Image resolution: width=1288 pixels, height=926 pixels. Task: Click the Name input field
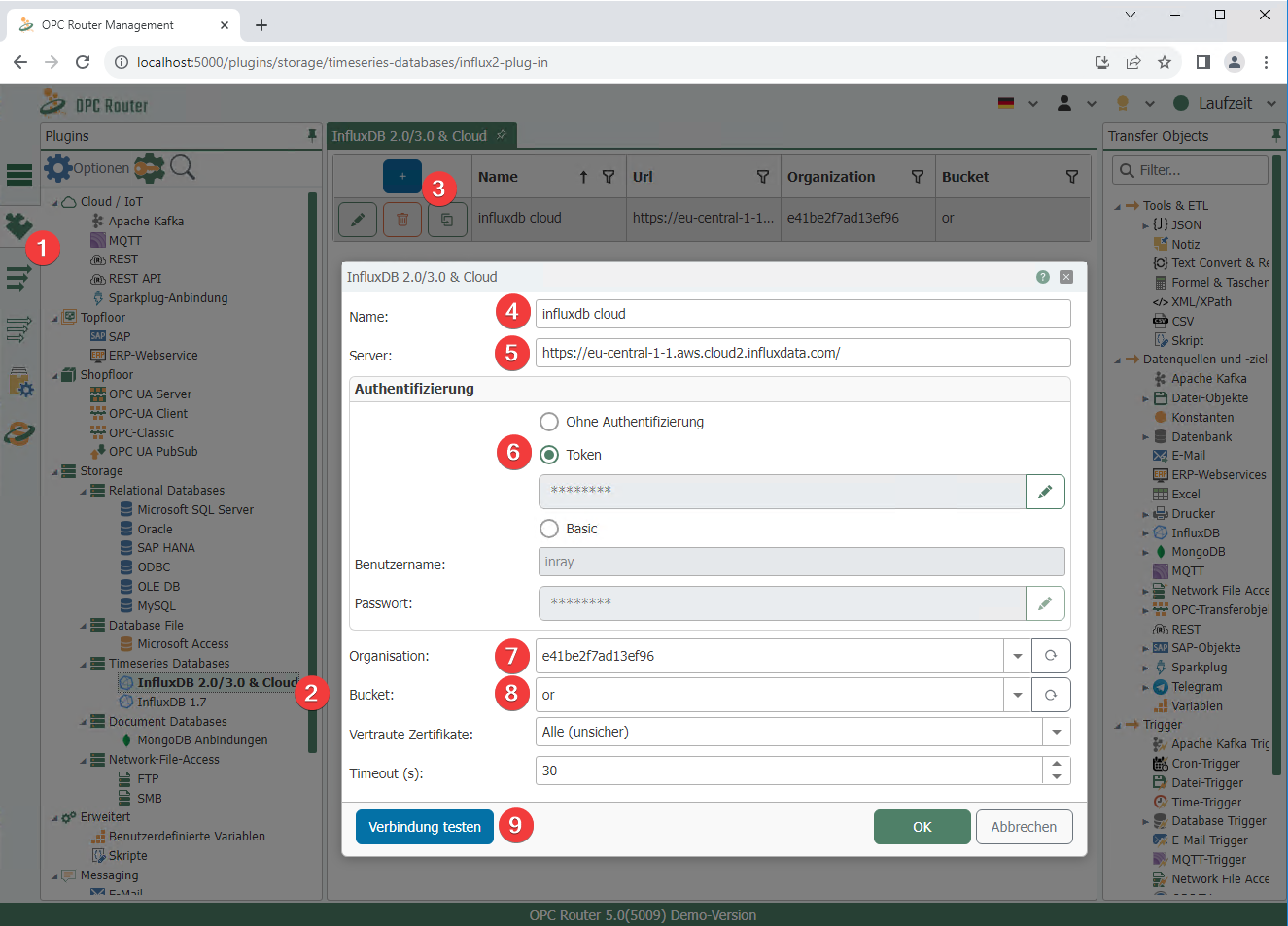coord(803,314)
